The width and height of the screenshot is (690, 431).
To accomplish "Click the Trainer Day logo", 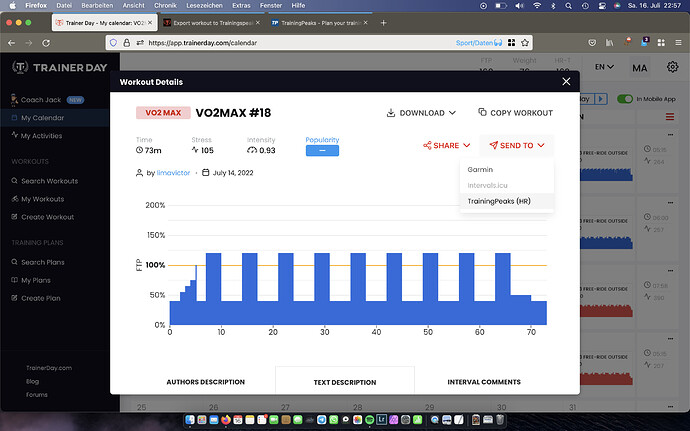I will click(60, 67).
